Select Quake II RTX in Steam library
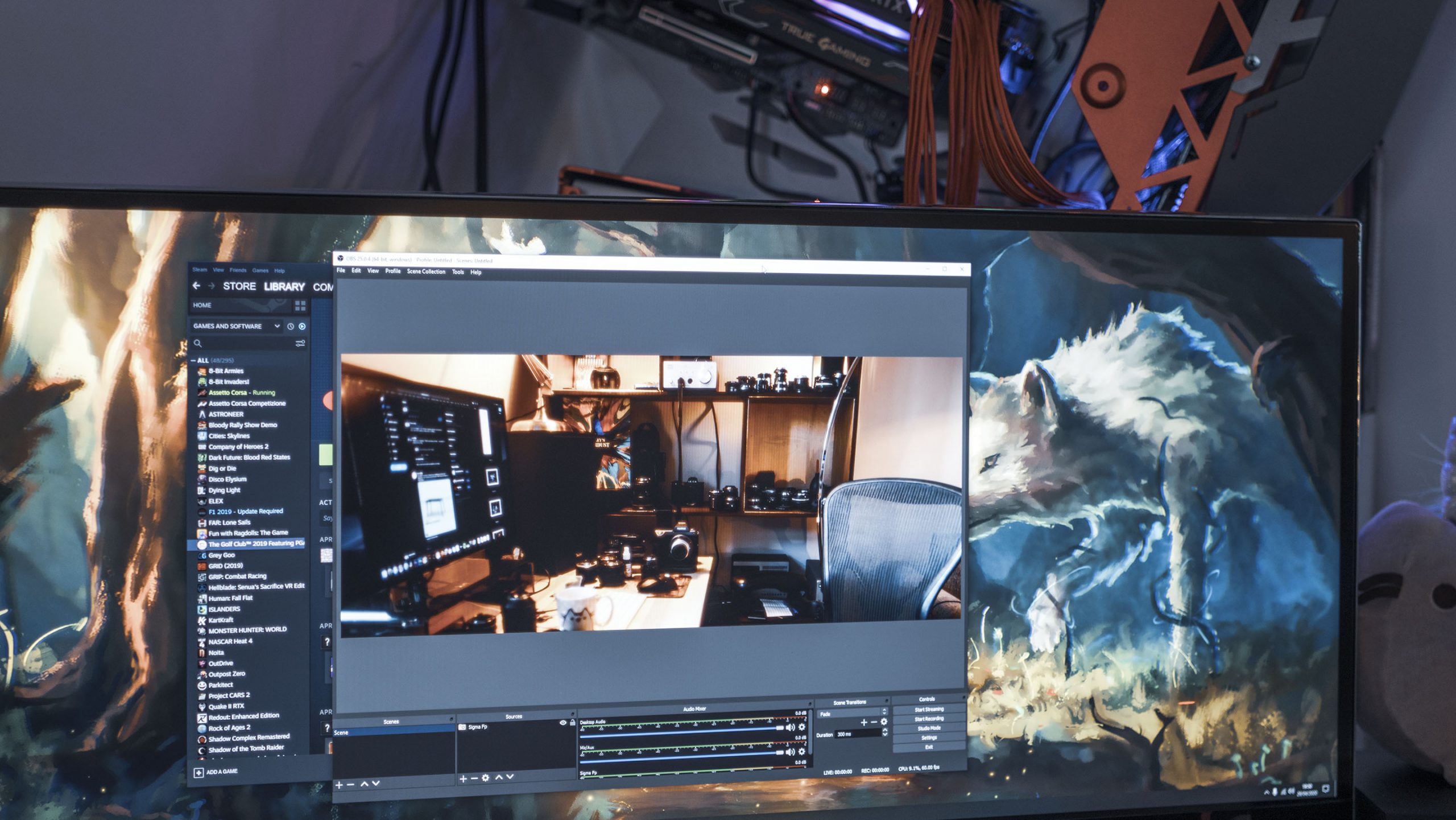1456x820 pixels. (226, 706)
